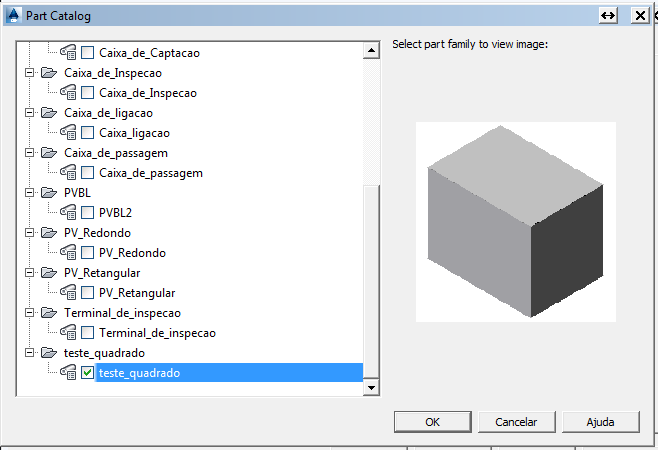The image size is (658, 450).
Task: Check the PVBL2 checkbox
Action: point(87,212)
